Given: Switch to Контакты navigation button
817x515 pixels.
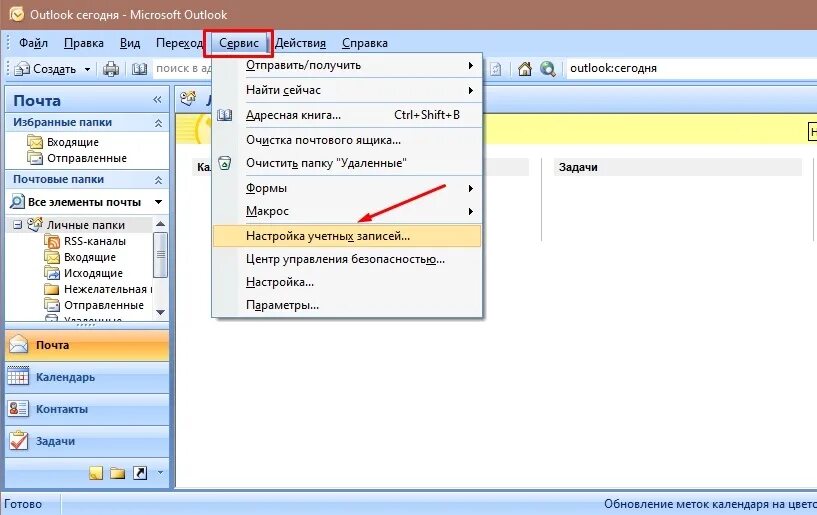Looking at the screenshot, I should (87, 409).
